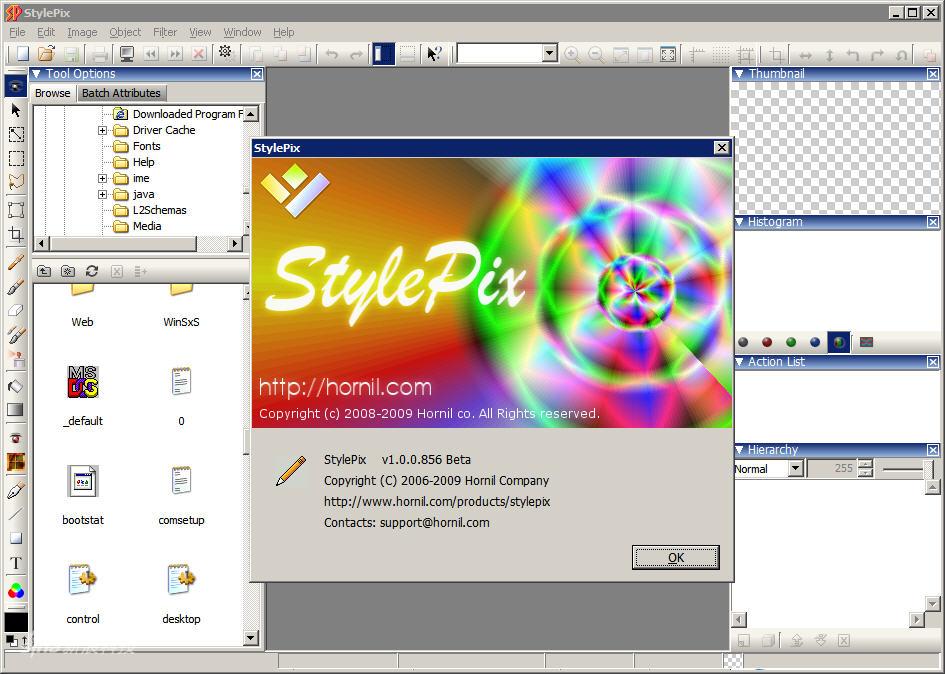This screenshot has height=674, width=945.
Task: Click the open file folder toolbar icon
Action: coord(46,54)
